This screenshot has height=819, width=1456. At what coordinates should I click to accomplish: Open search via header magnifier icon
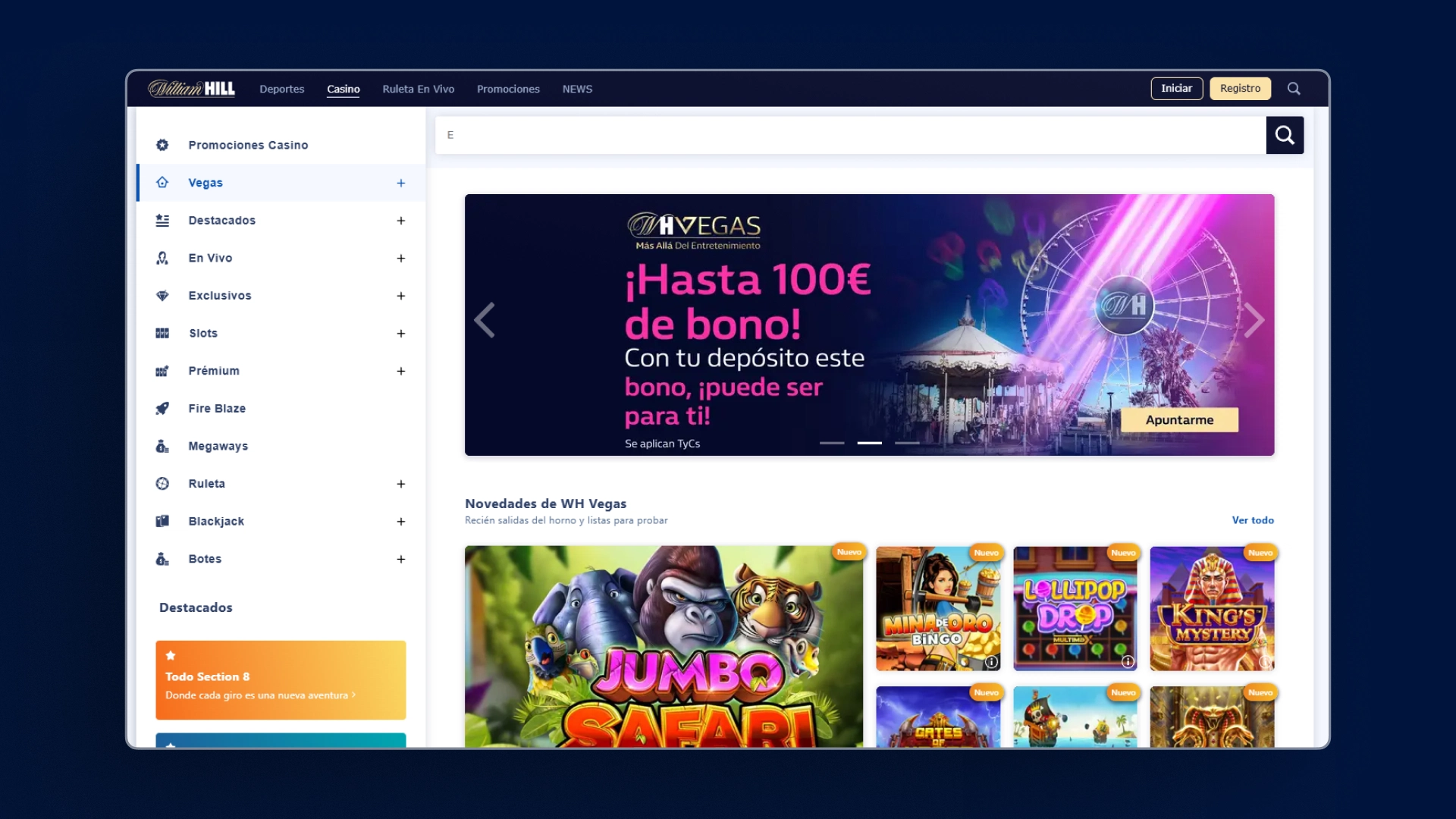[1294, 89]
